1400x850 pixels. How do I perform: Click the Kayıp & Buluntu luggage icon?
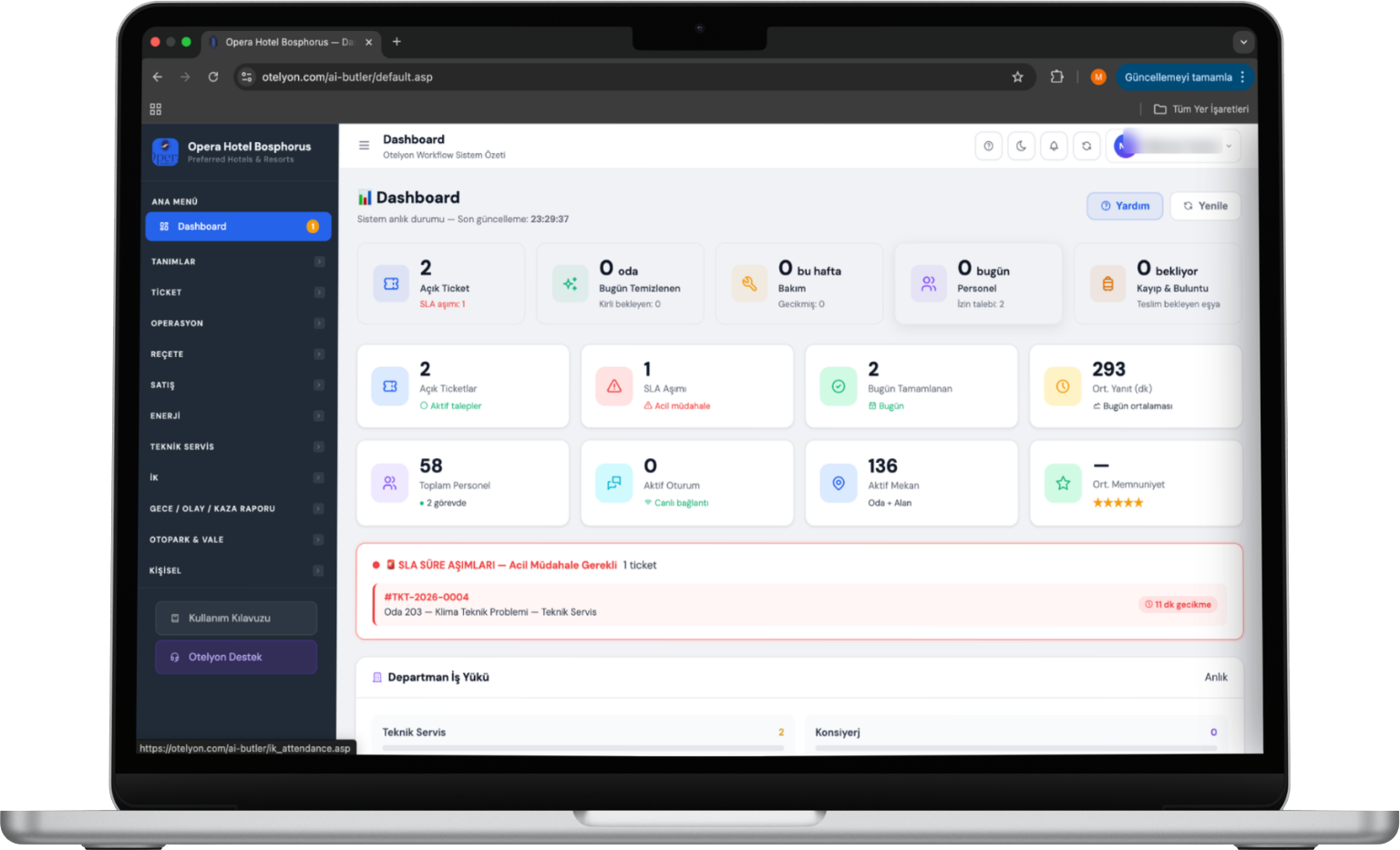1107,284
